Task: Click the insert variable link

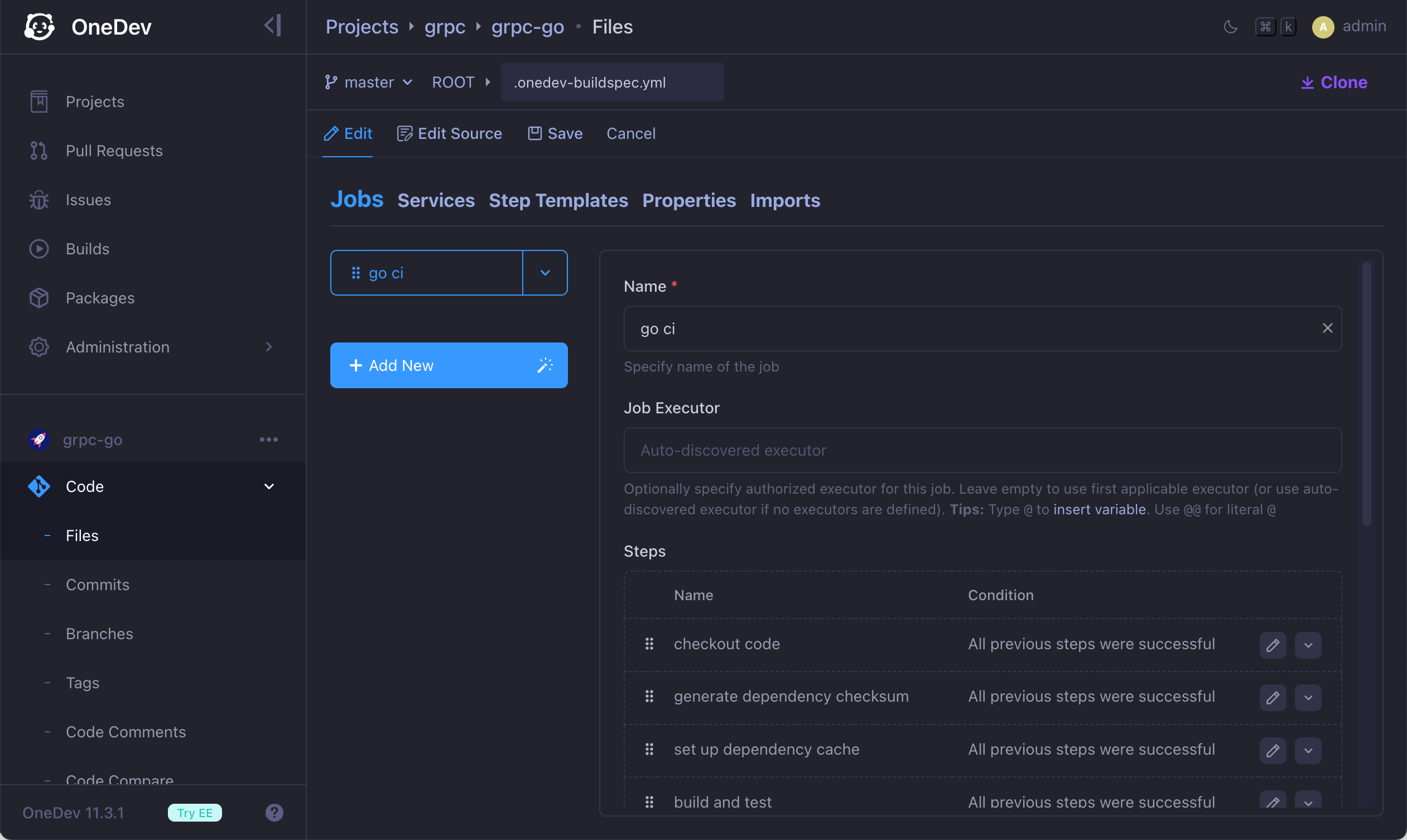Action: [x=1099, y=509]
